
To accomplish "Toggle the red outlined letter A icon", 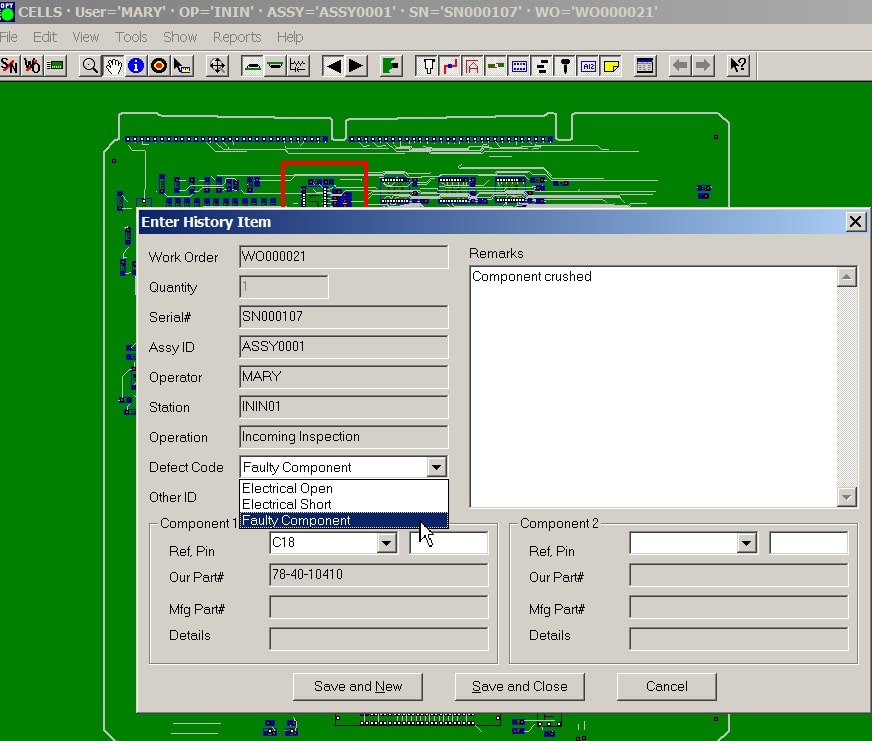I will [473, 66].
